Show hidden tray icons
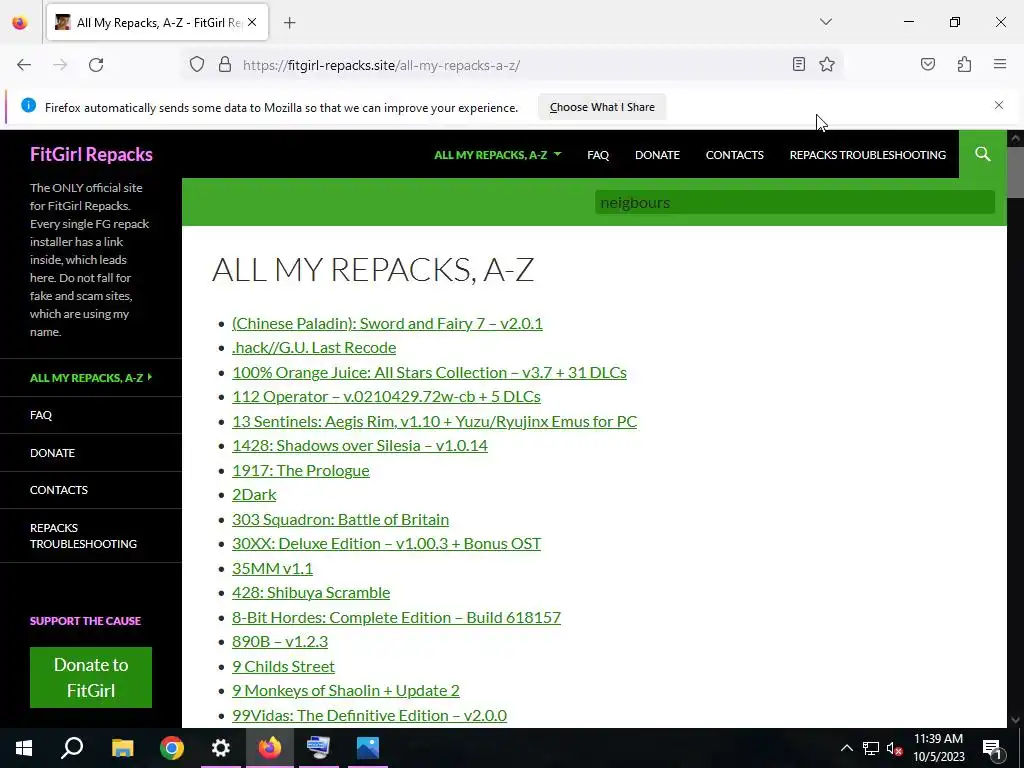Screen dimensions: 1024x768 (846, 748)
